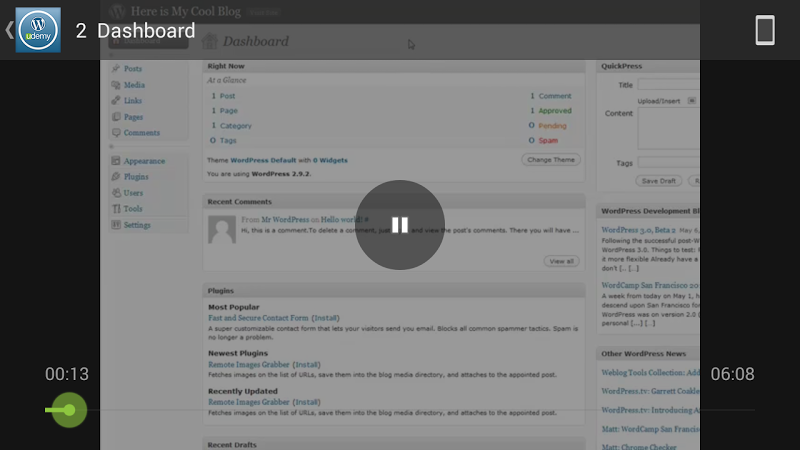Open the '1 Page' link
Viewport: 800px width, 450px height.
[x=224, y=111]
